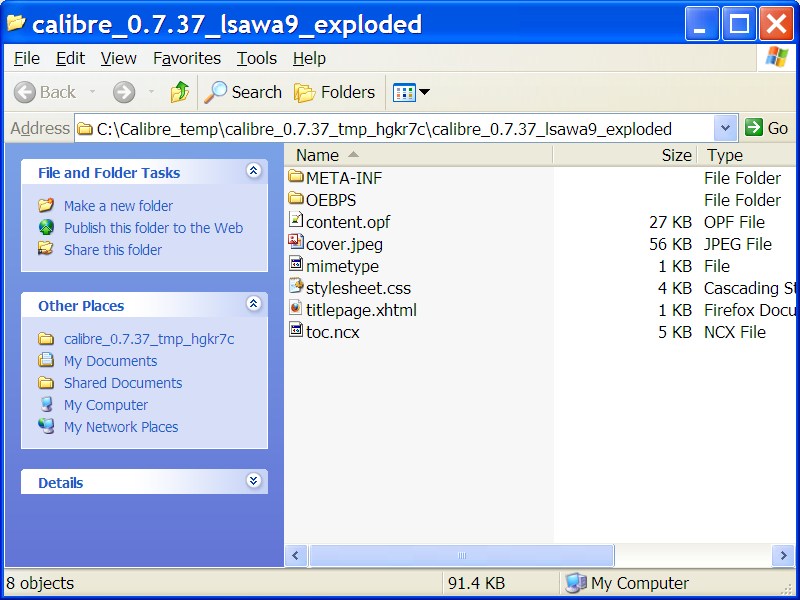Screen dimensions: 800x600
Task: Click the Windows flag logo
Action: click(x=777, y=57)
